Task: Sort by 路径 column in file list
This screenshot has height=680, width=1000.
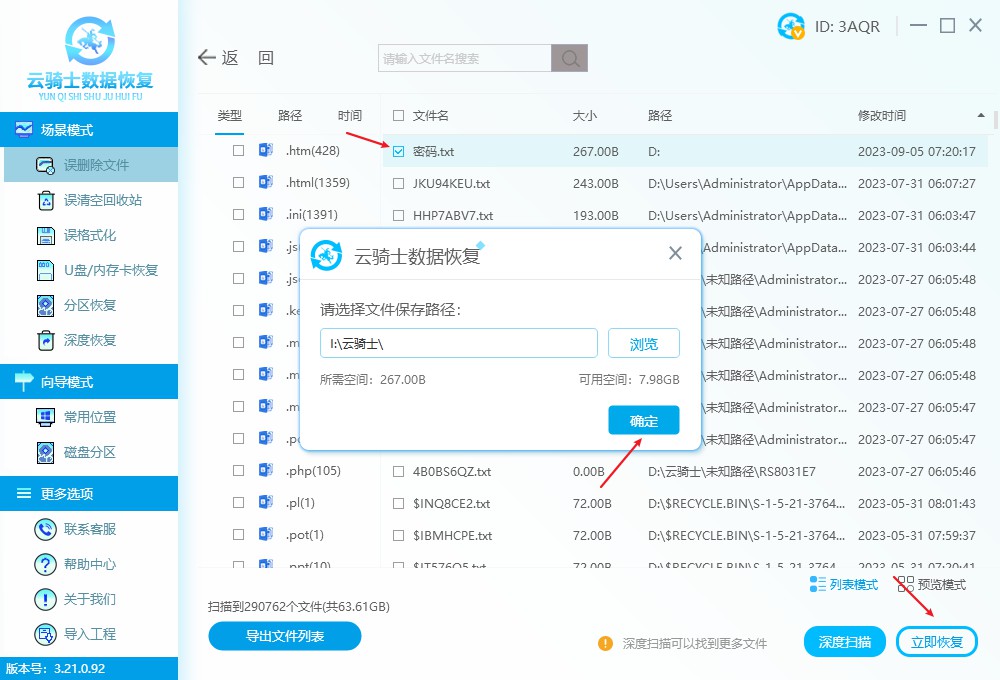Action: [x=659, y=115]
